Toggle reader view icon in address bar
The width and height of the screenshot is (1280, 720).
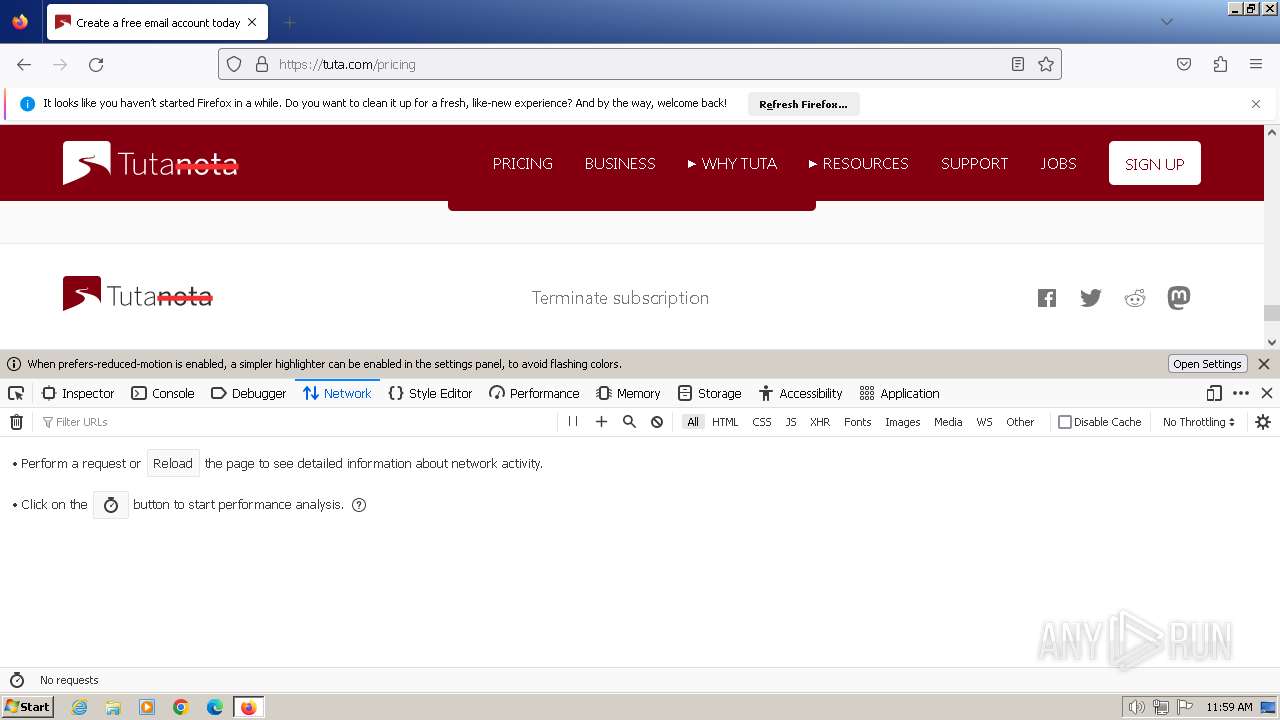[1018, 64]
